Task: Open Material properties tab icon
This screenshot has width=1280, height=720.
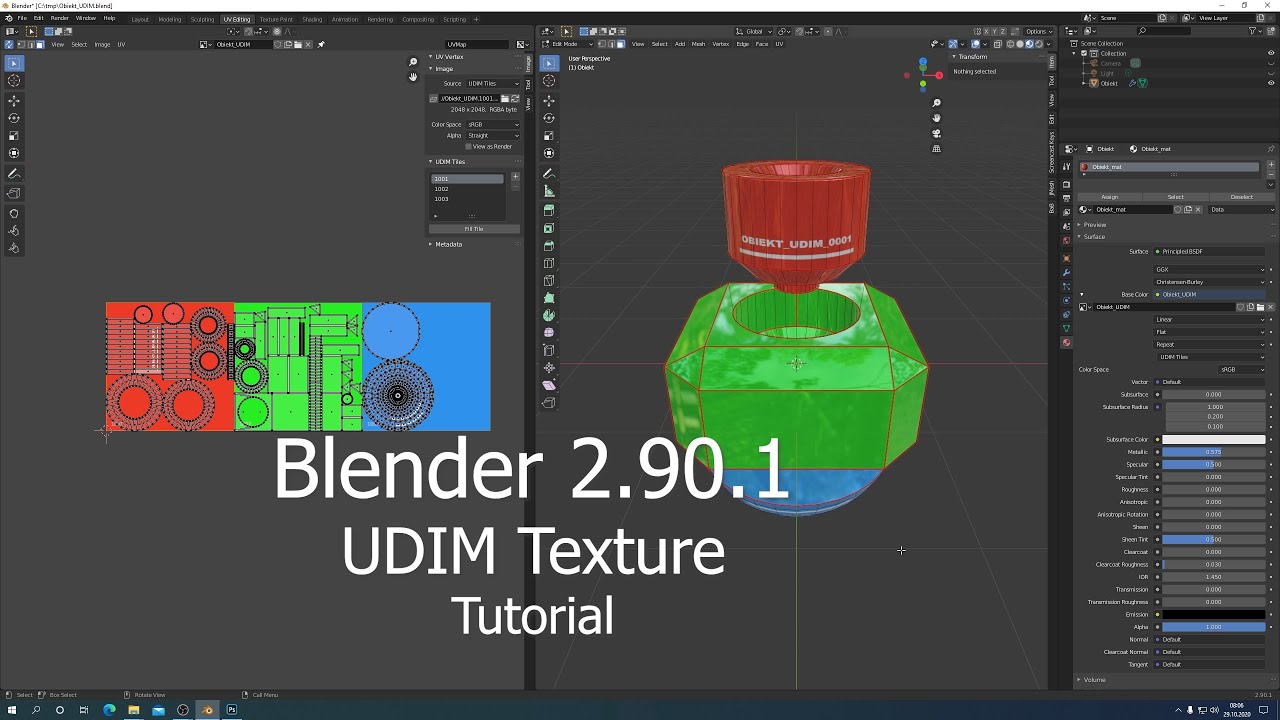Action: click(x=1066, y=343)
